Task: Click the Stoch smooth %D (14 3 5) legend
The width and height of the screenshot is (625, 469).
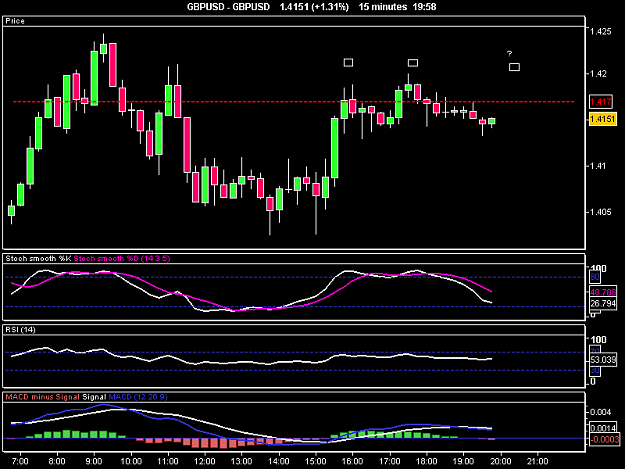Action: pos(122,259)
